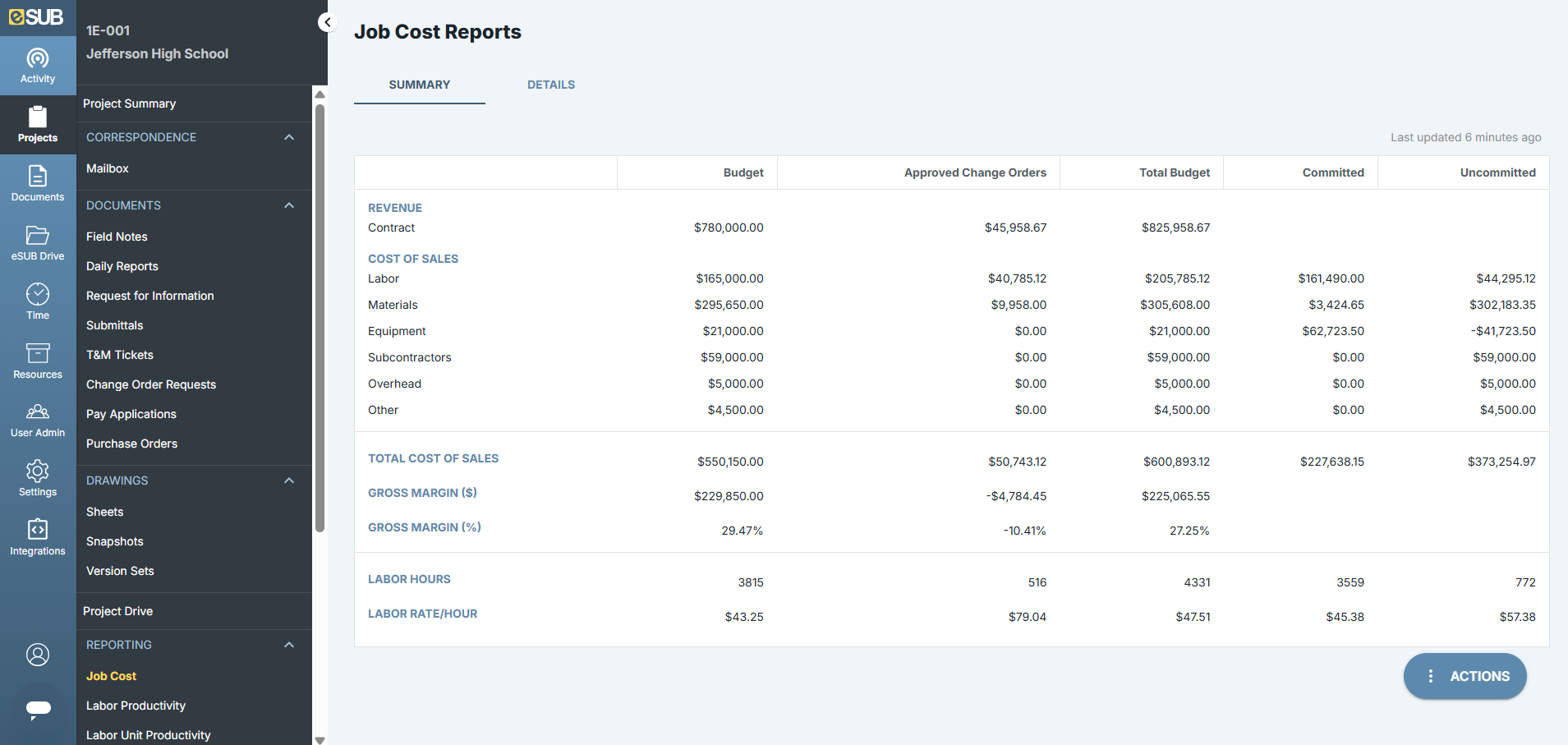Open the Labor Productivity report

pos(136,705)
